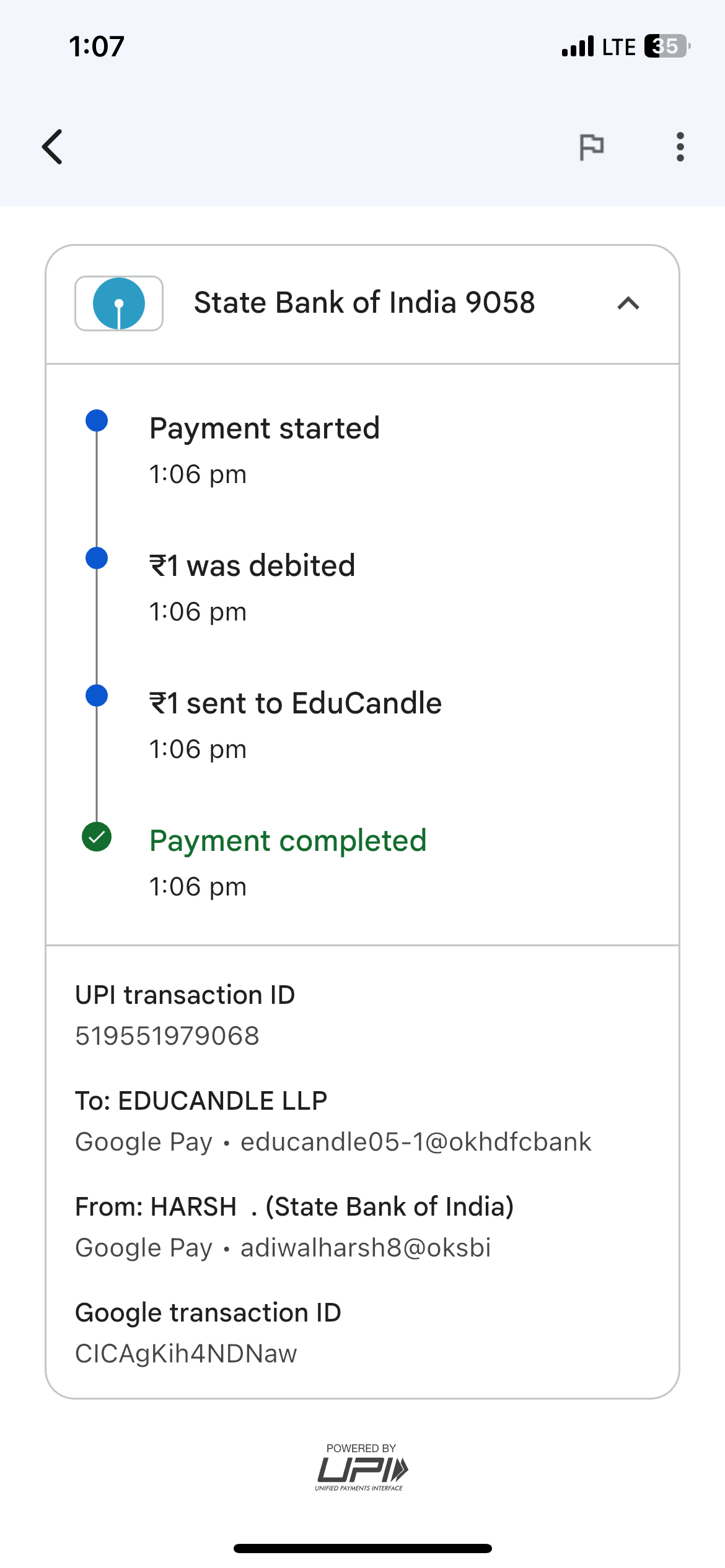Image resolution: width=725 pixels, height=1568 pixels.
Task: Tap the To: EDUCANDLE LLP recipient line
Action: coord(201,1101)
